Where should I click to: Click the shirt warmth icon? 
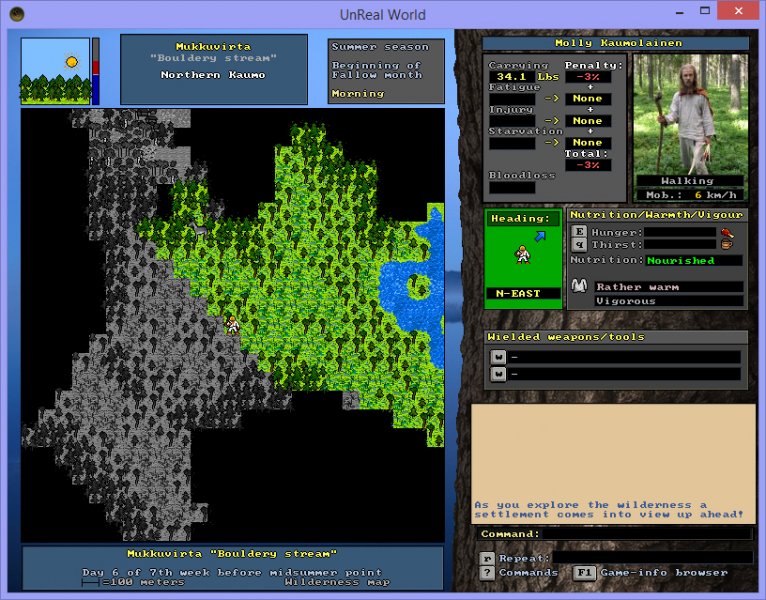click(x=579, y=287)
